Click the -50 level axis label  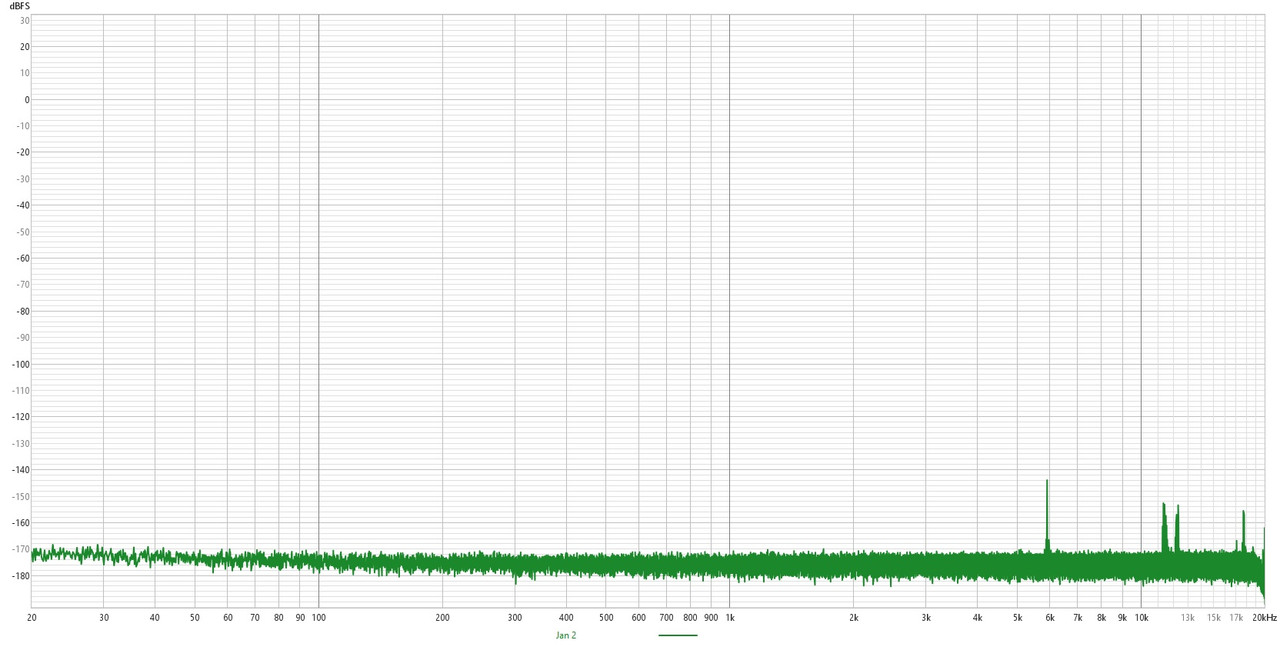coord(22,232)
